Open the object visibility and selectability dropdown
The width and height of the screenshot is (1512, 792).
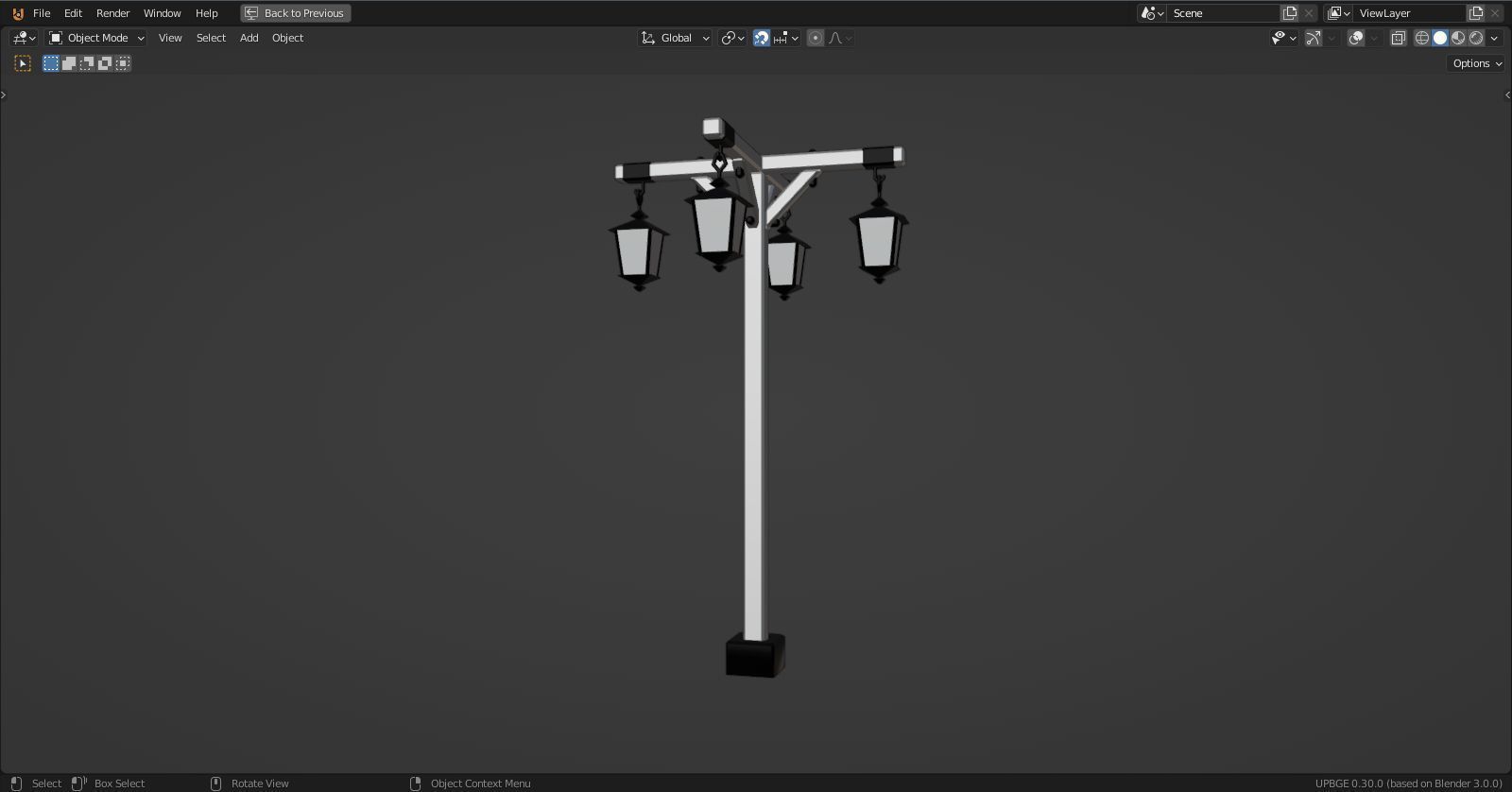point(1284,38)
